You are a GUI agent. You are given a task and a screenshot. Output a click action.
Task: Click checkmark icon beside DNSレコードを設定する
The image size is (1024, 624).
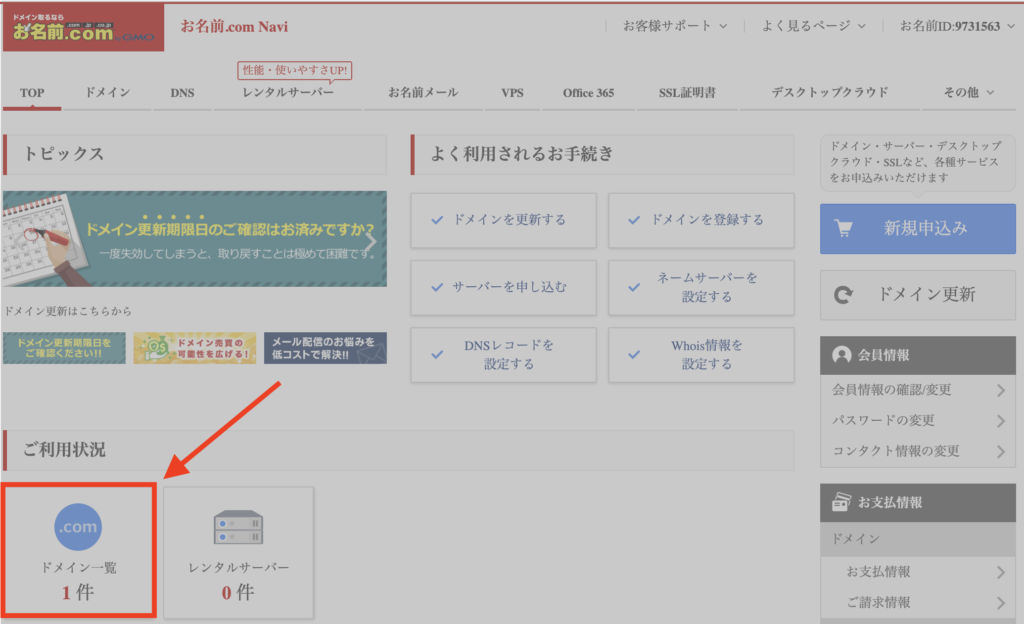click(437, 354)
